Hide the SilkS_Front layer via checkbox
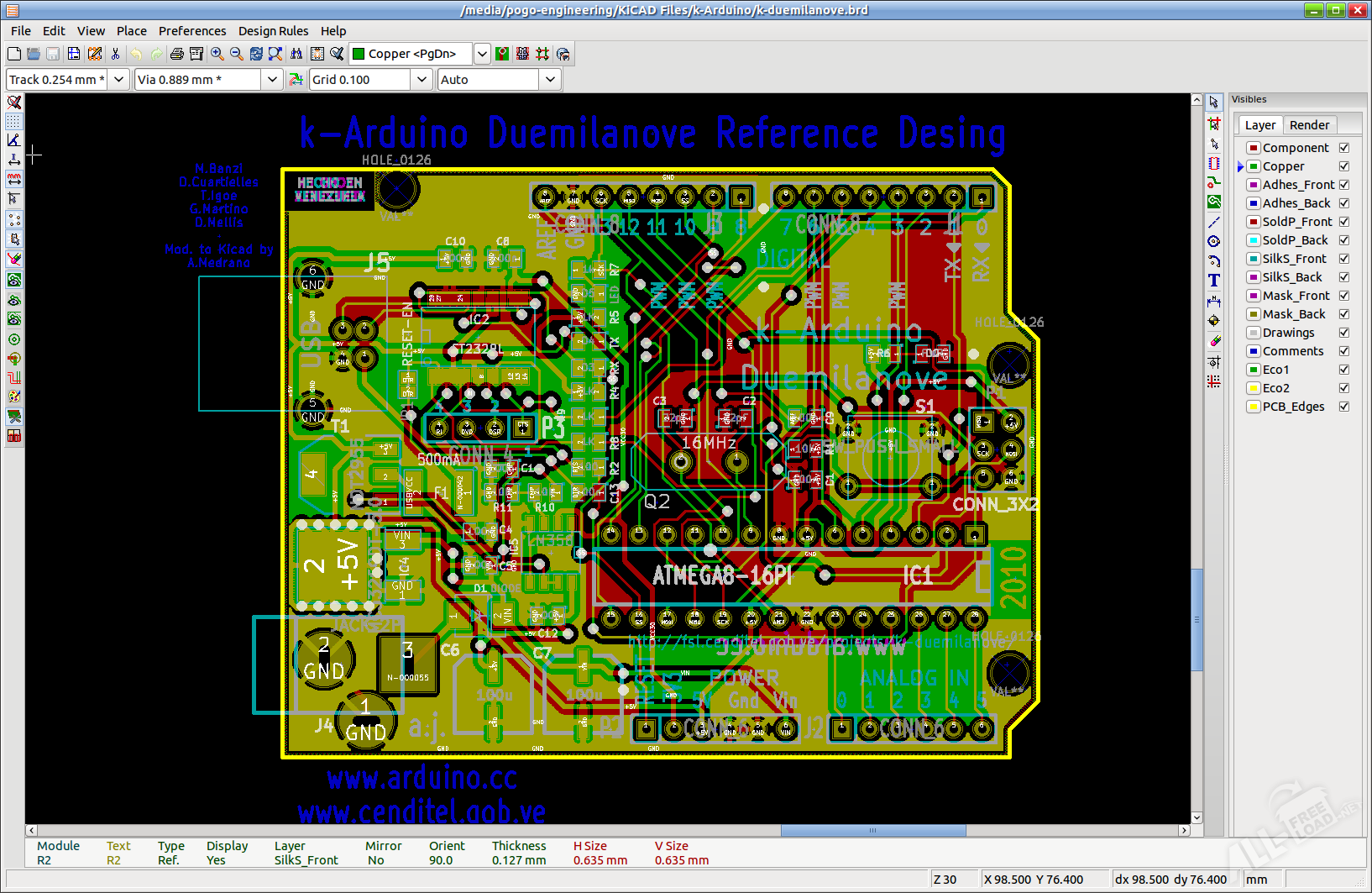 tap(1344, 259)
